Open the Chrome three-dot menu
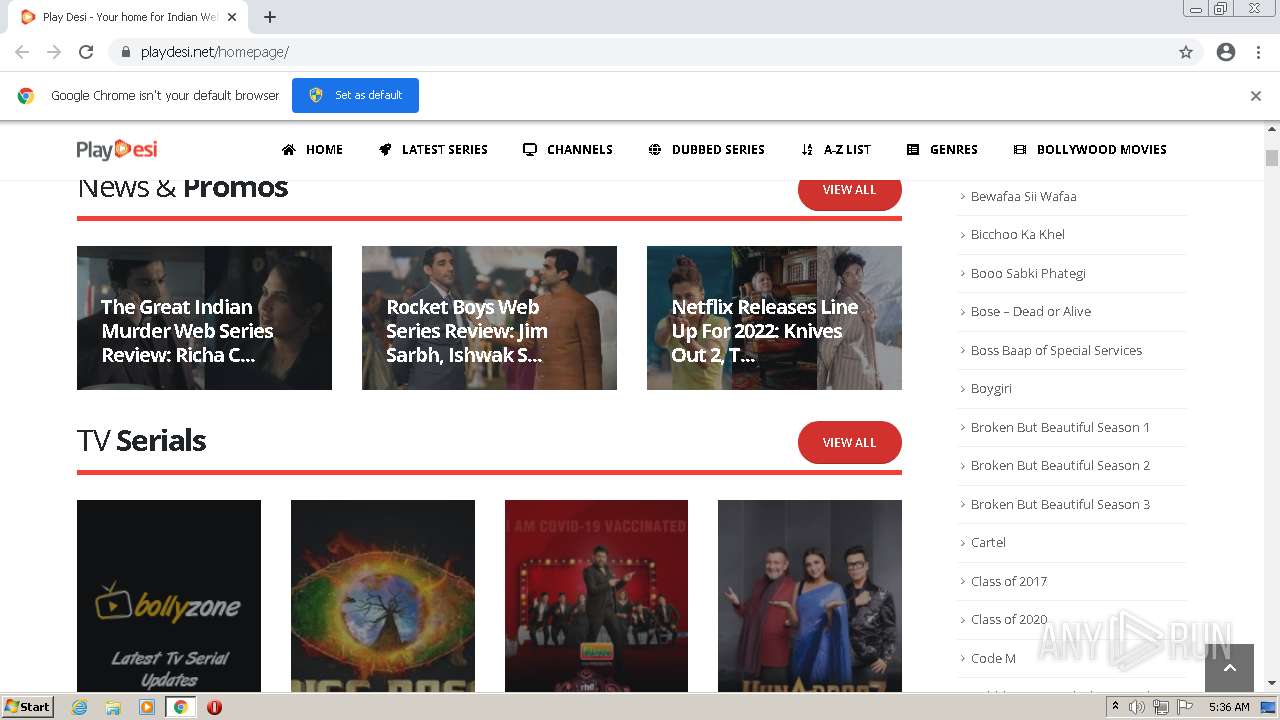Image resolution: width=1280 pixels, height=720 pixels. (x=1258, y=52)
